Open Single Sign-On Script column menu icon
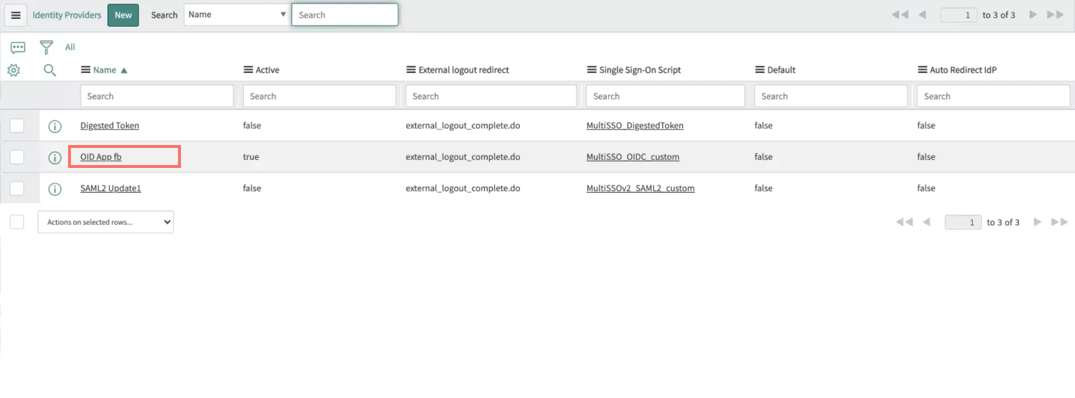1075x398 pixels. (x=592, y=70)
